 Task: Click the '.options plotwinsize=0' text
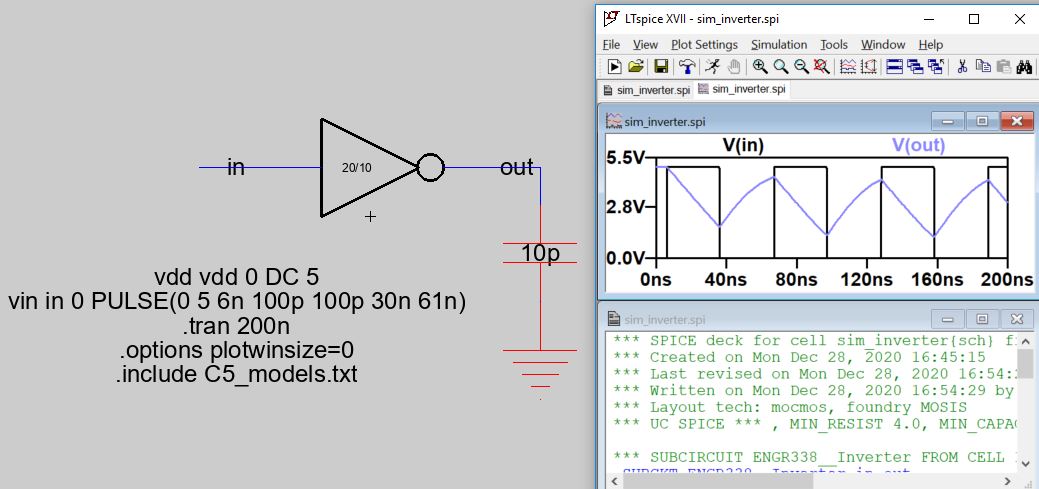click(x=237, y=350)
